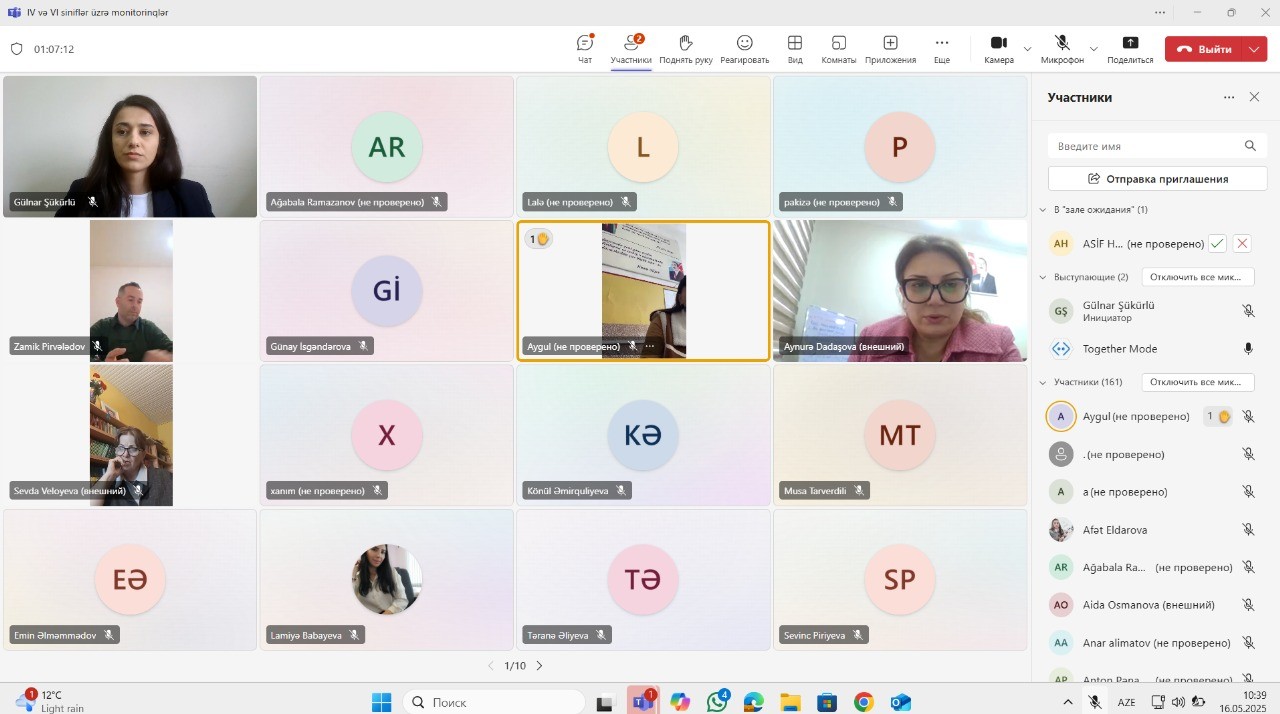
Task: Click the Share screen icon
Action: pyautogui.click(x=1130, y=47)
